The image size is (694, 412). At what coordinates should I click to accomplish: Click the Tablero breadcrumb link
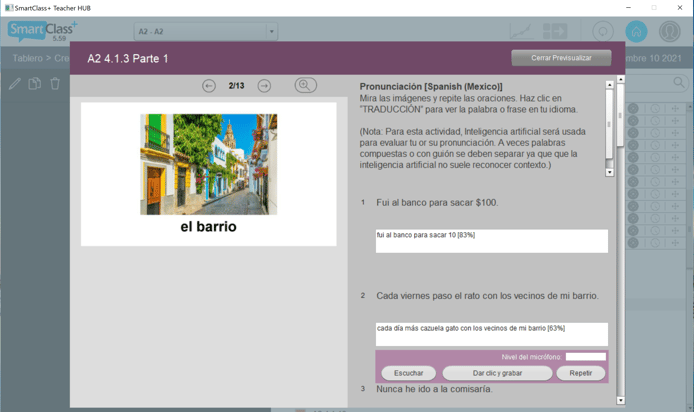27,58
